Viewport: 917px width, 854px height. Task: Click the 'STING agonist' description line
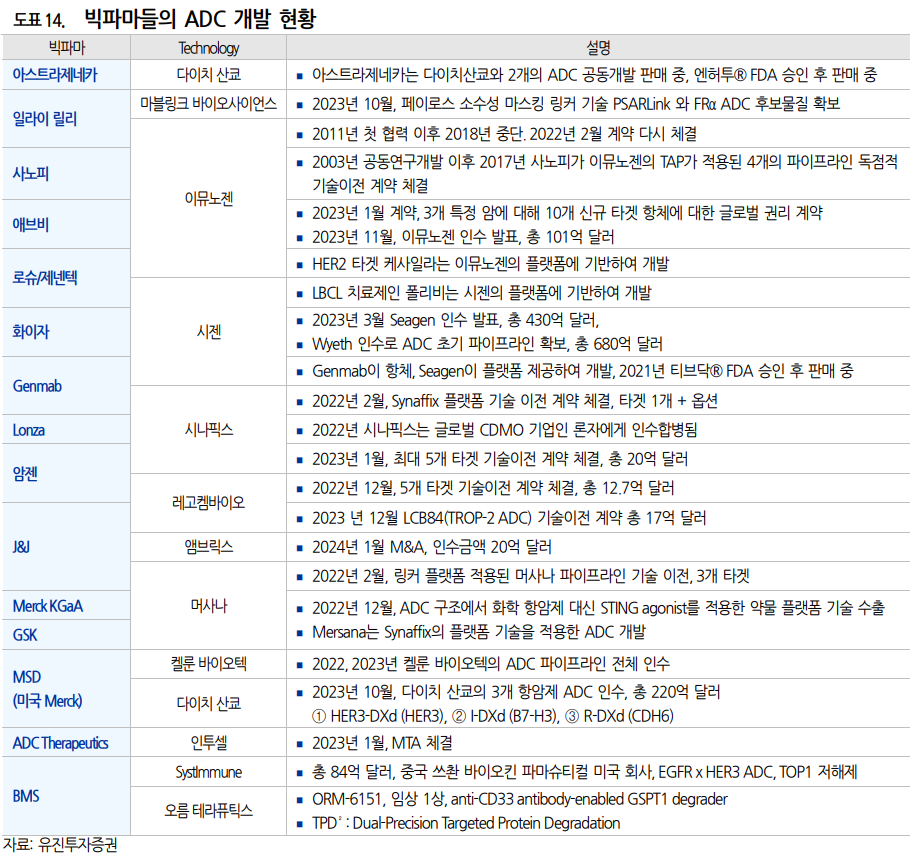(598, 608)
